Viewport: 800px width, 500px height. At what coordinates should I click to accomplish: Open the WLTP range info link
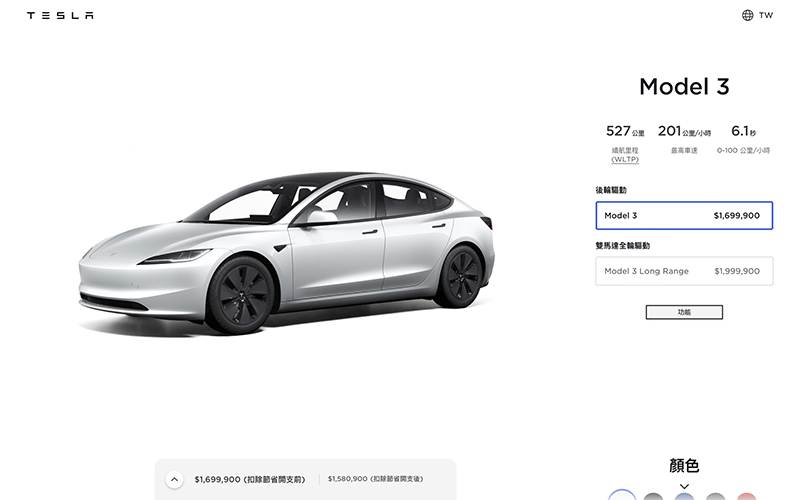click(625, 159)
